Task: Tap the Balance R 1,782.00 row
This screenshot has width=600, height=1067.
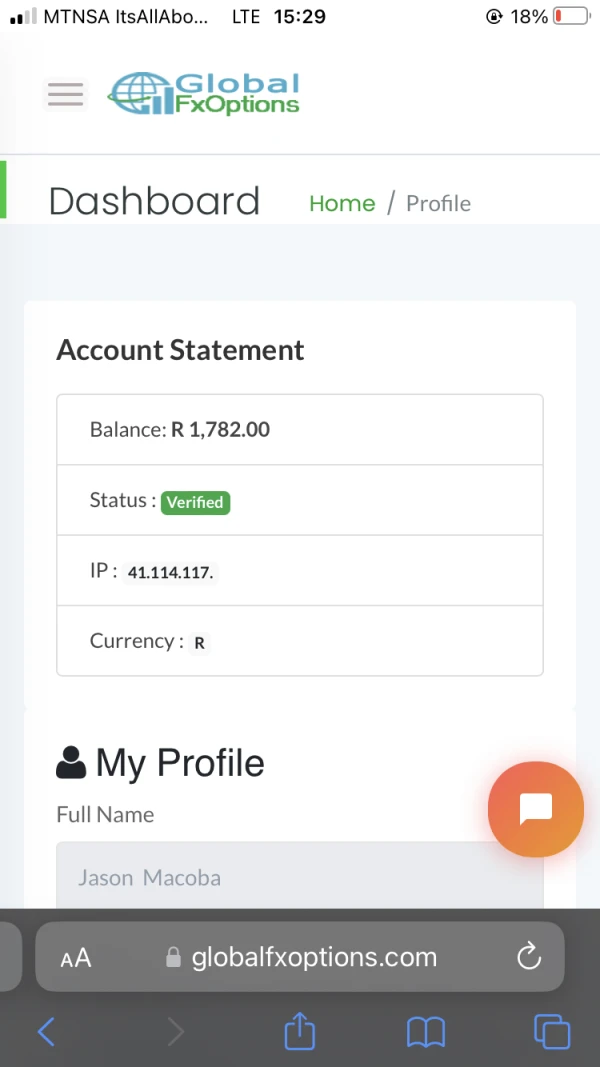Action: [x=300, y=430]
